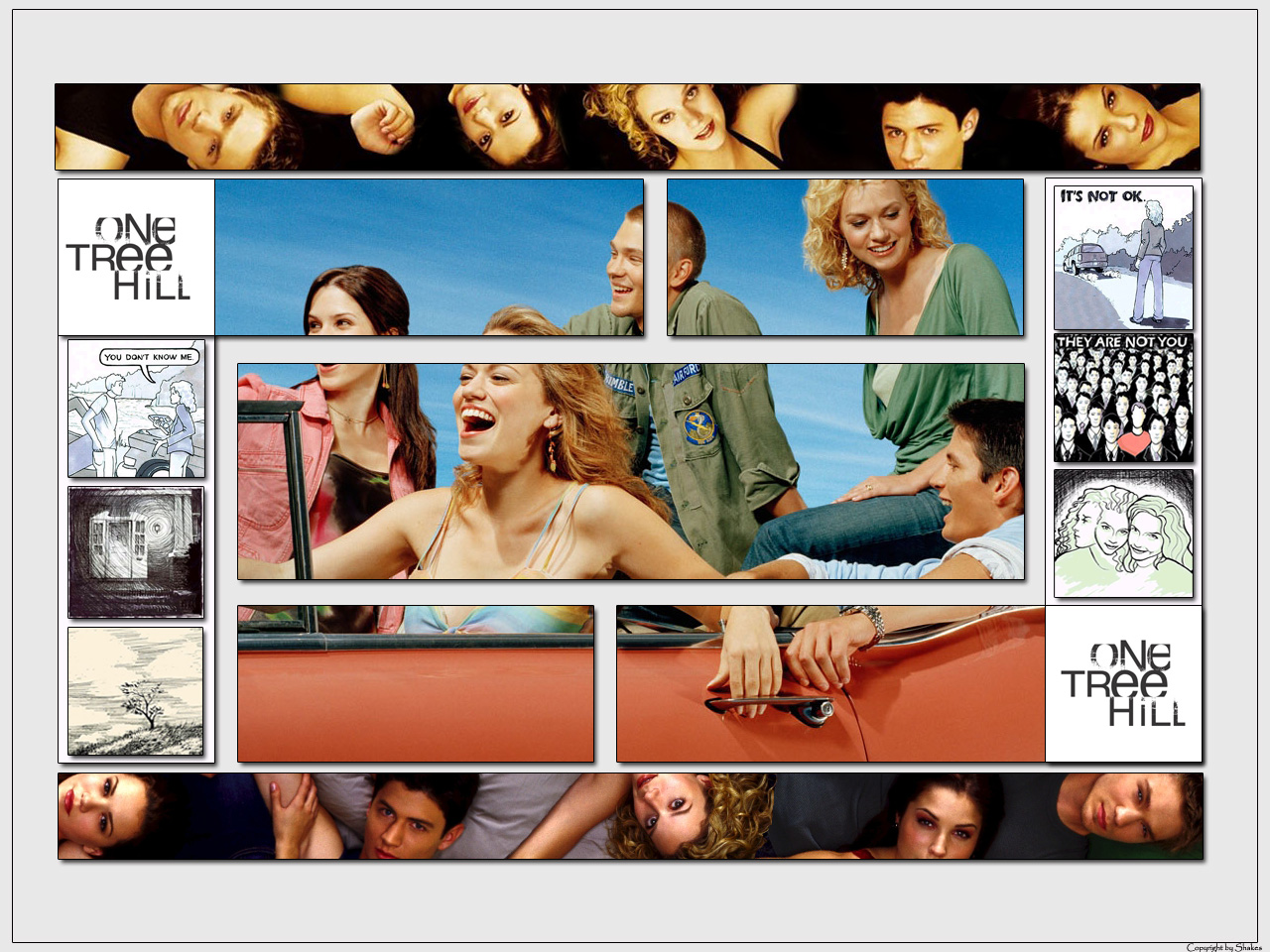Select the red car panel with colorful top

tap(416, 683)
